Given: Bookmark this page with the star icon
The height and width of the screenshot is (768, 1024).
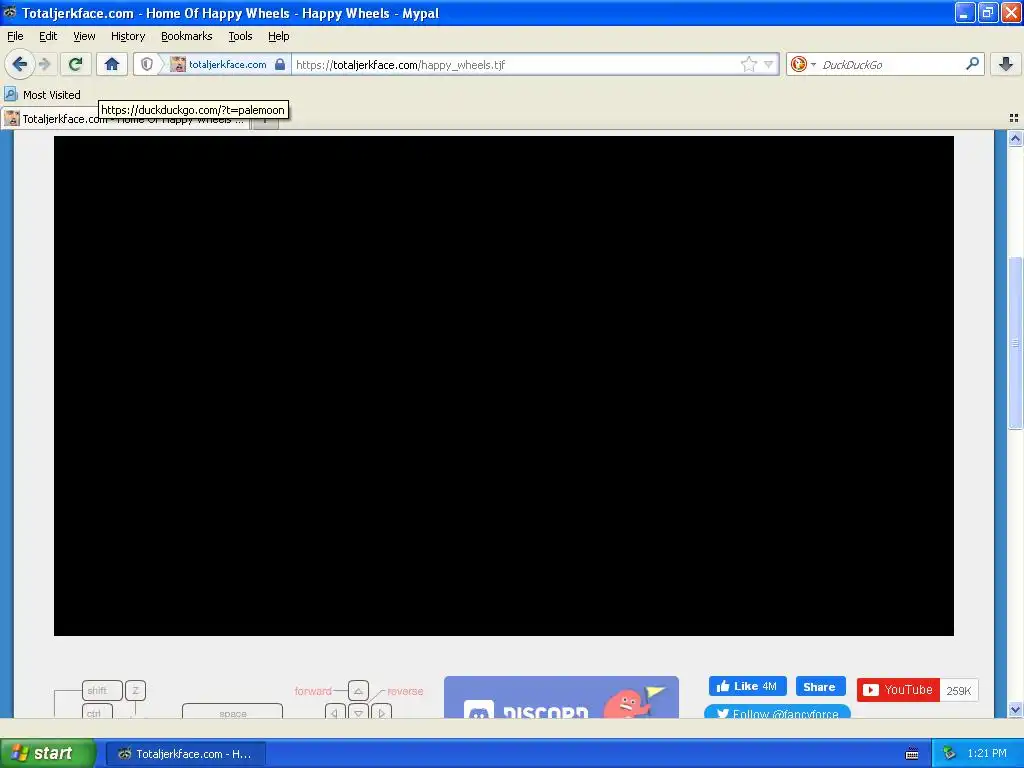Looking at the screenshot, I should [x=748, y=64].
